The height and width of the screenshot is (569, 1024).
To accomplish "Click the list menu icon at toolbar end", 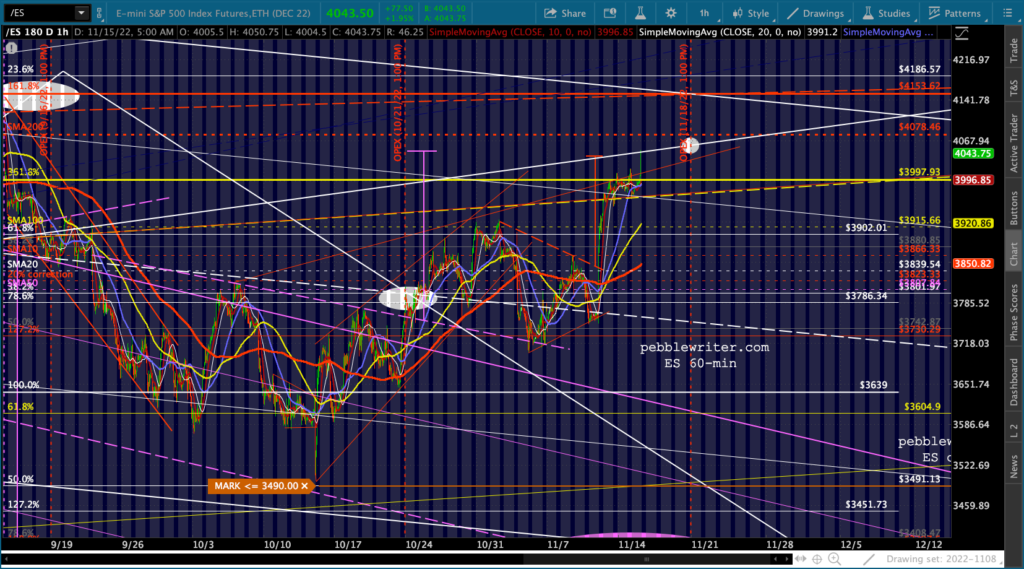I will point(1008,13).
